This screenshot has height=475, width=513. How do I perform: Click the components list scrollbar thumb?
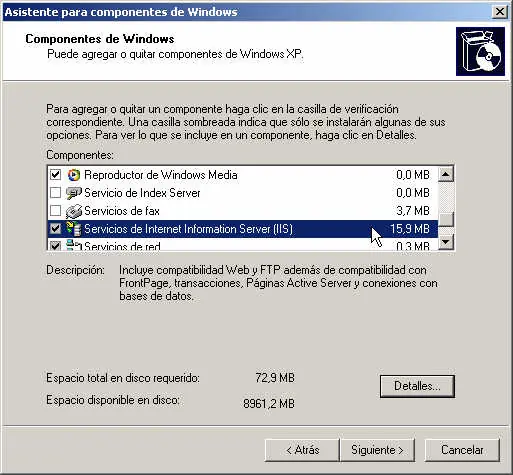446,219
